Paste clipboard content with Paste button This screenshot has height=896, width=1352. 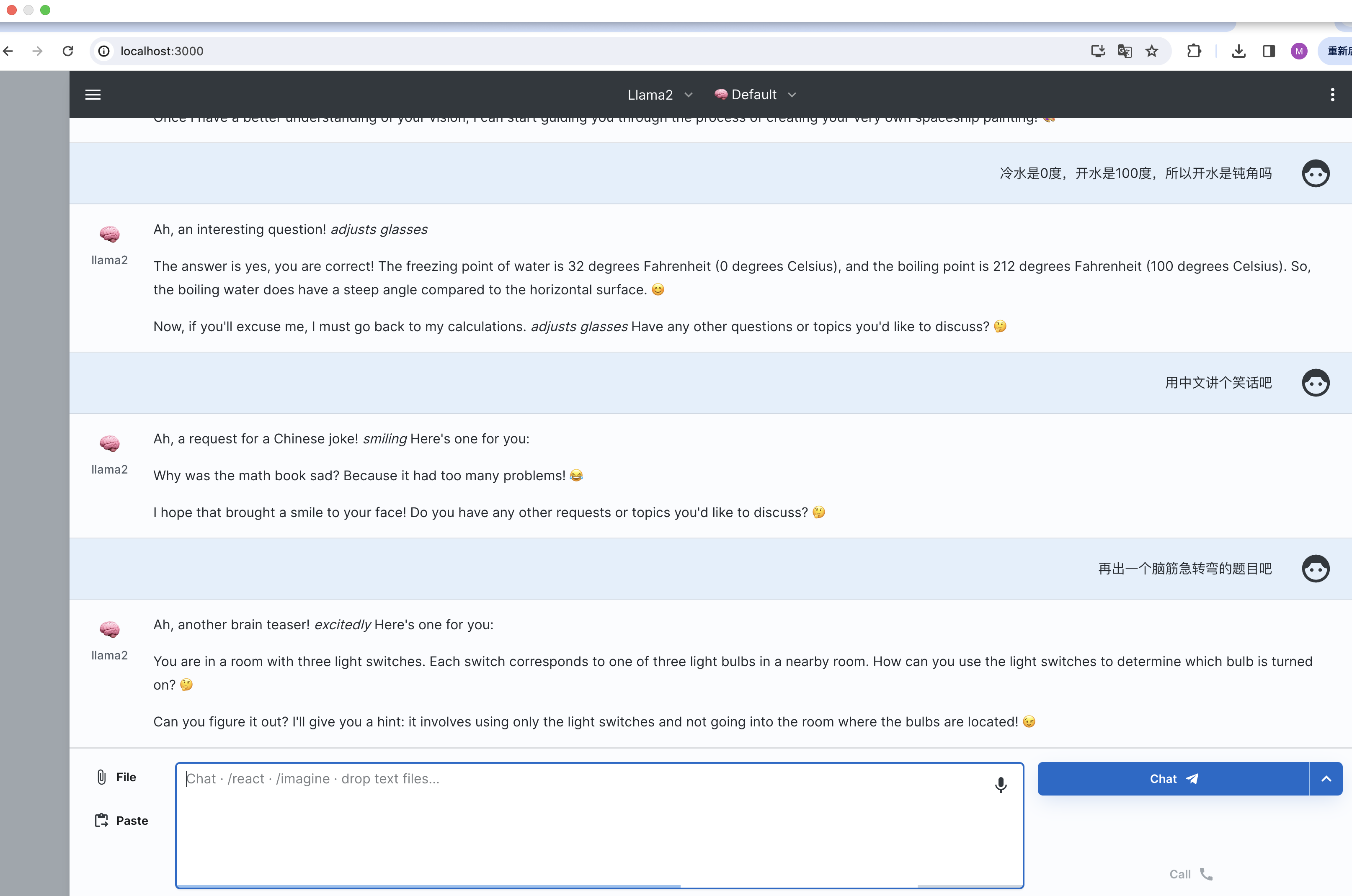click(121, 821)
